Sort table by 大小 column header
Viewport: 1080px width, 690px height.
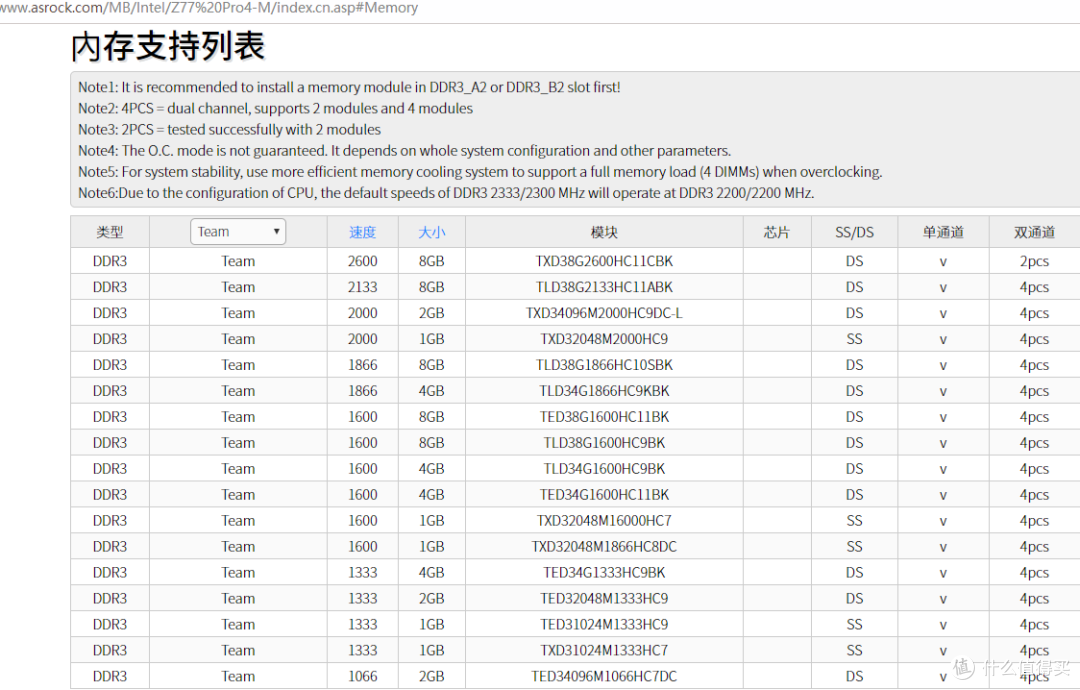pyautogui.click(x=432, y=232)
